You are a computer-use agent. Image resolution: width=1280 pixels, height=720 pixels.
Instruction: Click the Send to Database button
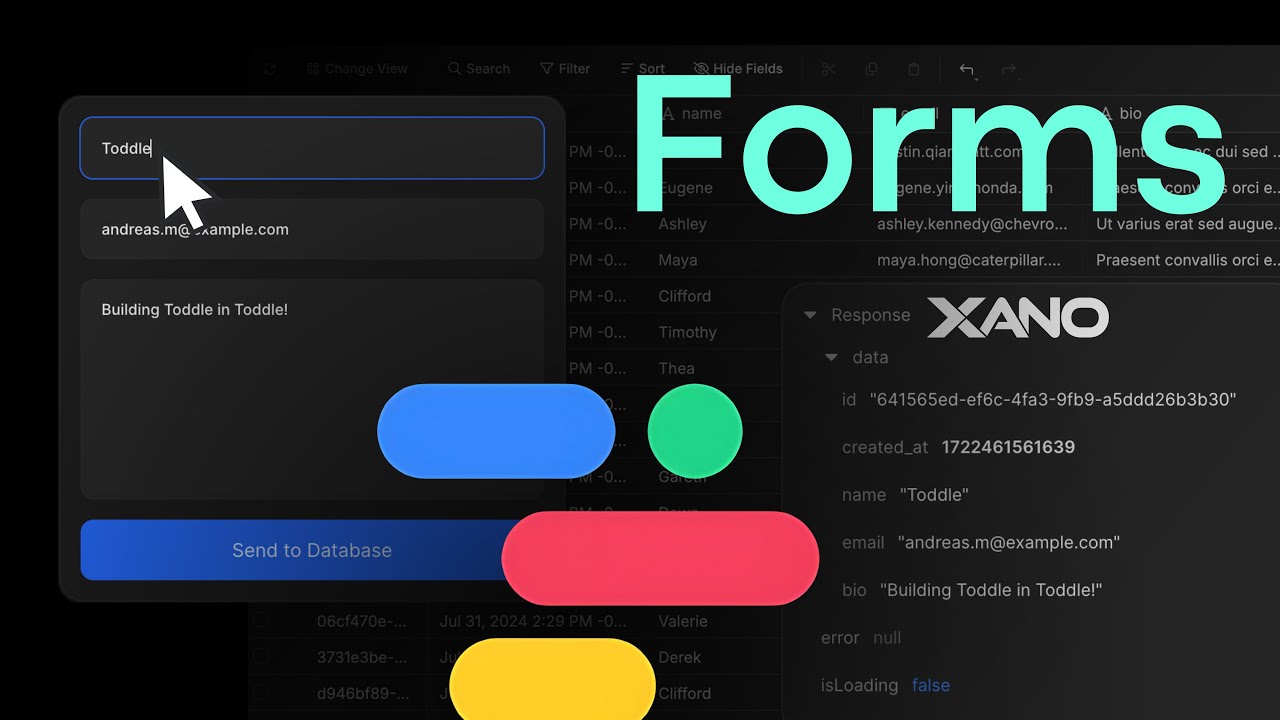[x=312, y=550]
